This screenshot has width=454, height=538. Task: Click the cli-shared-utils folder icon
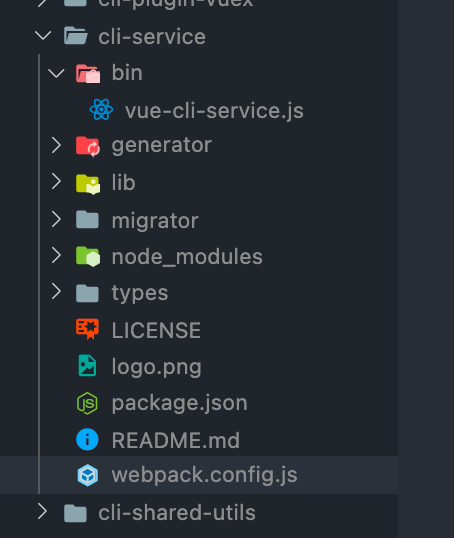coord(75,513)
